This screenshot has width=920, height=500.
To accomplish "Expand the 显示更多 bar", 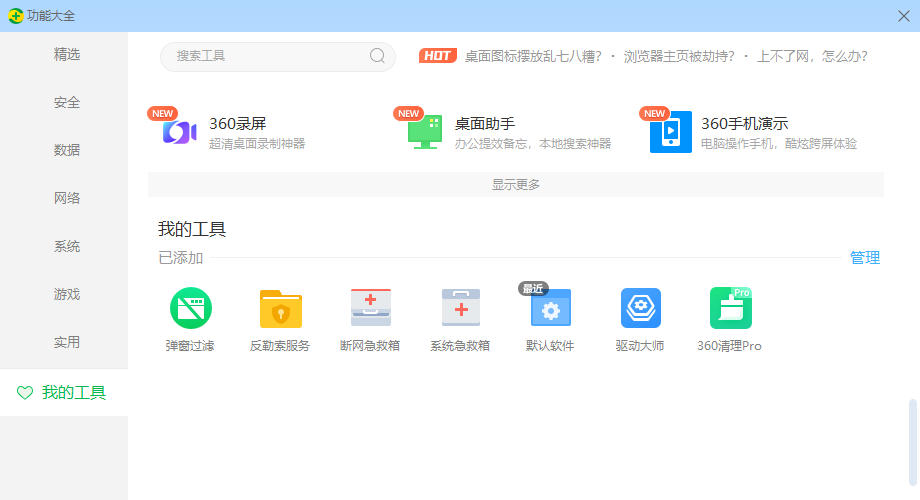I will (x=516, y=184).
